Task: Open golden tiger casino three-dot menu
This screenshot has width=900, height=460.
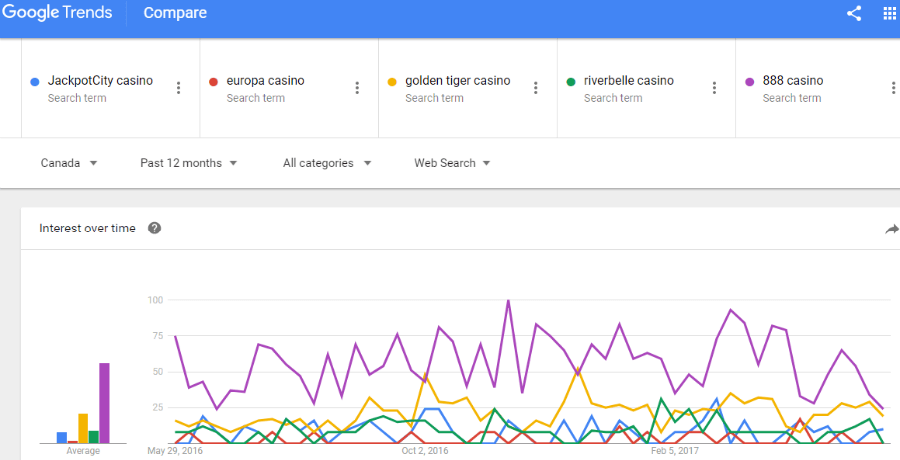Action: [x=536, y=88]
